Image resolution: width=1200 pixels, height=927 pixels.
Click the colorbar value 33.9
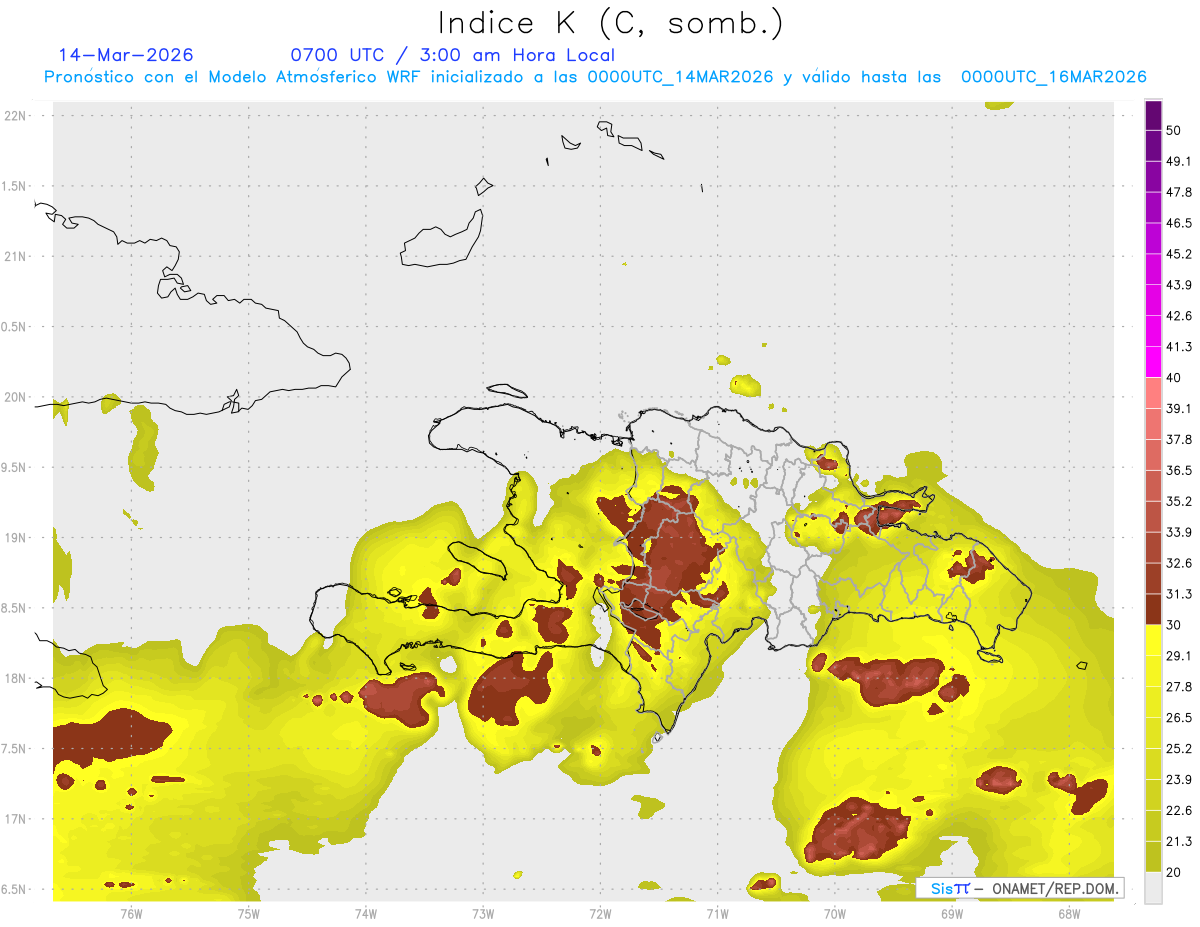tap(1180, 532)
